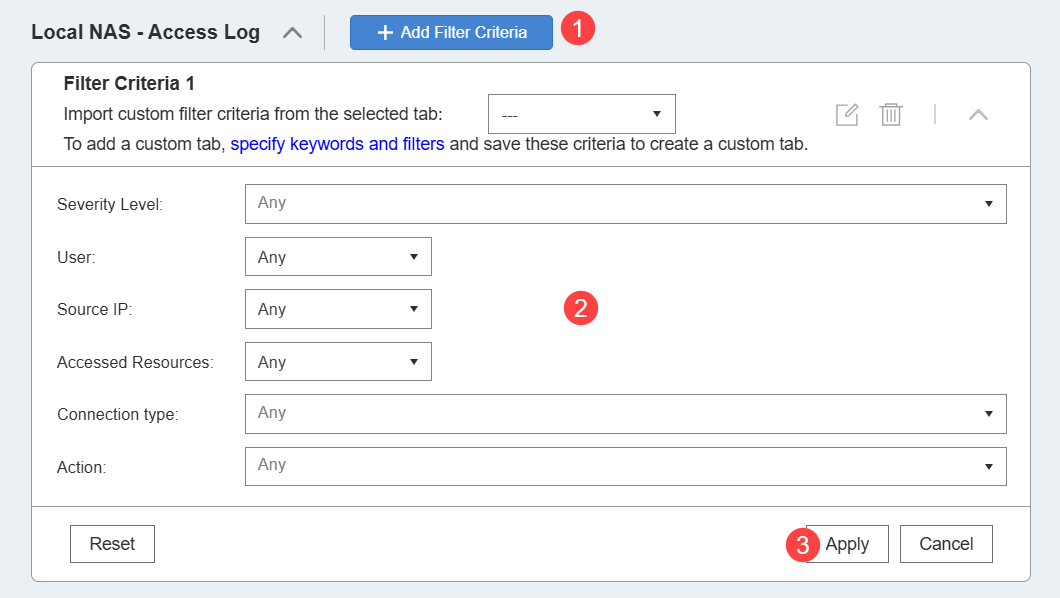Screen dimensions: 1060x598
Task: Click the Local NAS - Access Log title
Action: tap(146, 33)
